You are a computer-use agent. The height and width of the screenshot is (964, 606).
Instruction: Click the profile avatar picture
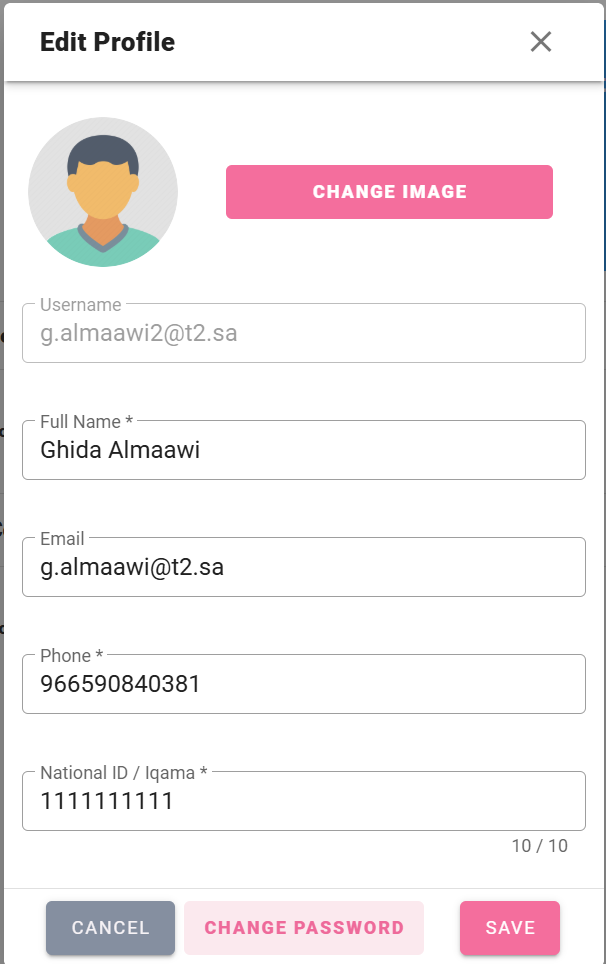click(103, 192)
